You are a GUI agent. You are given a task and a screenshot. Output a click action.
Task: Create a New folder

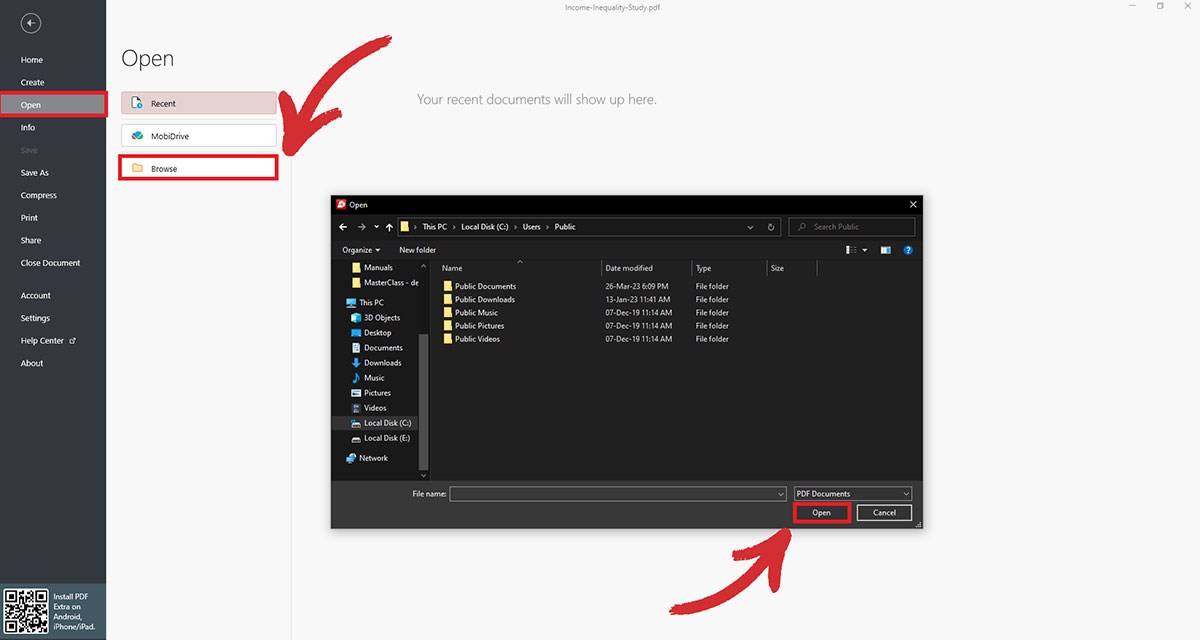(x=417, y=250)
